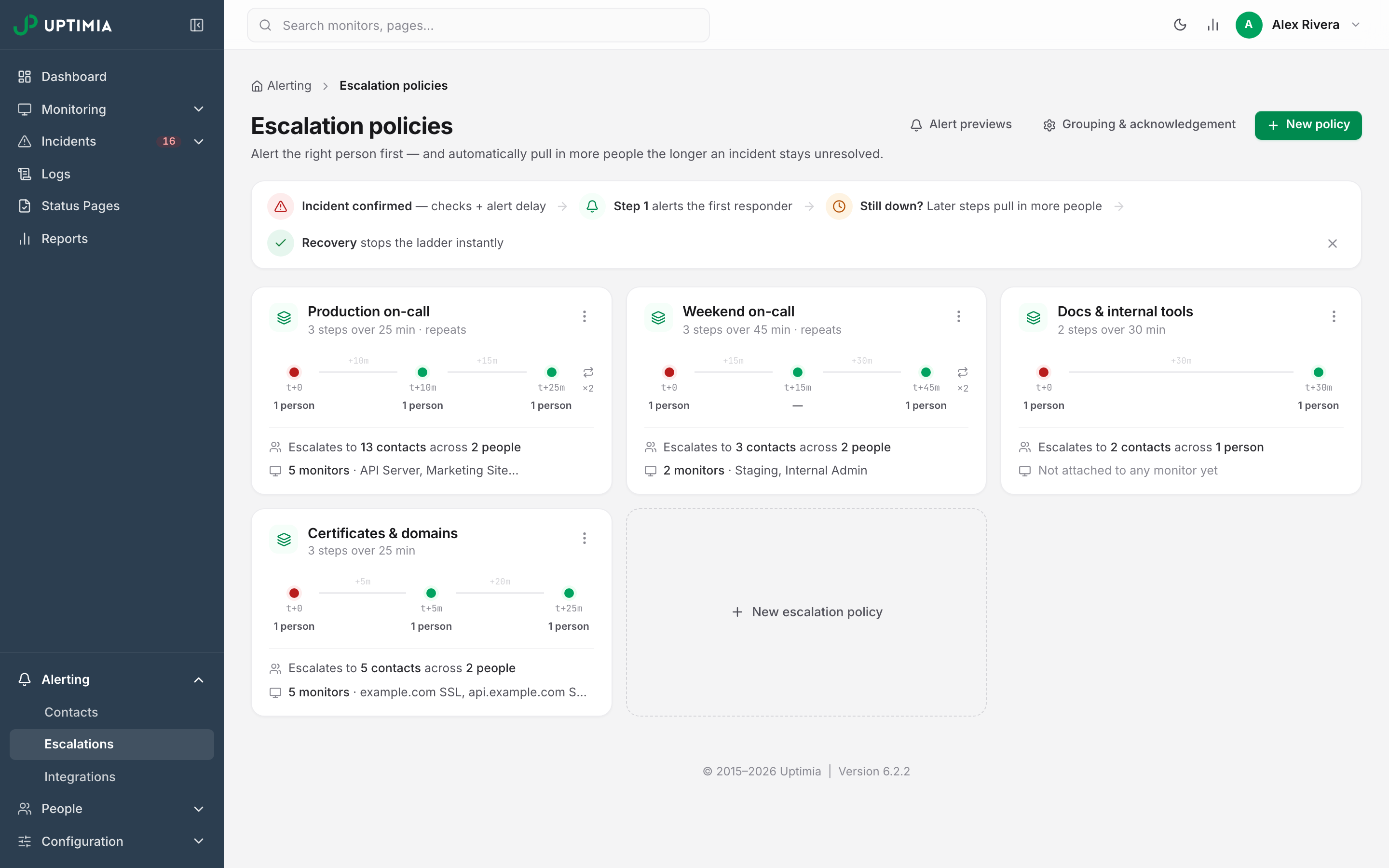This screenshot has width=1389, height=868.
Task: Go to the Contacts subpage
Action: pos(112,712)
